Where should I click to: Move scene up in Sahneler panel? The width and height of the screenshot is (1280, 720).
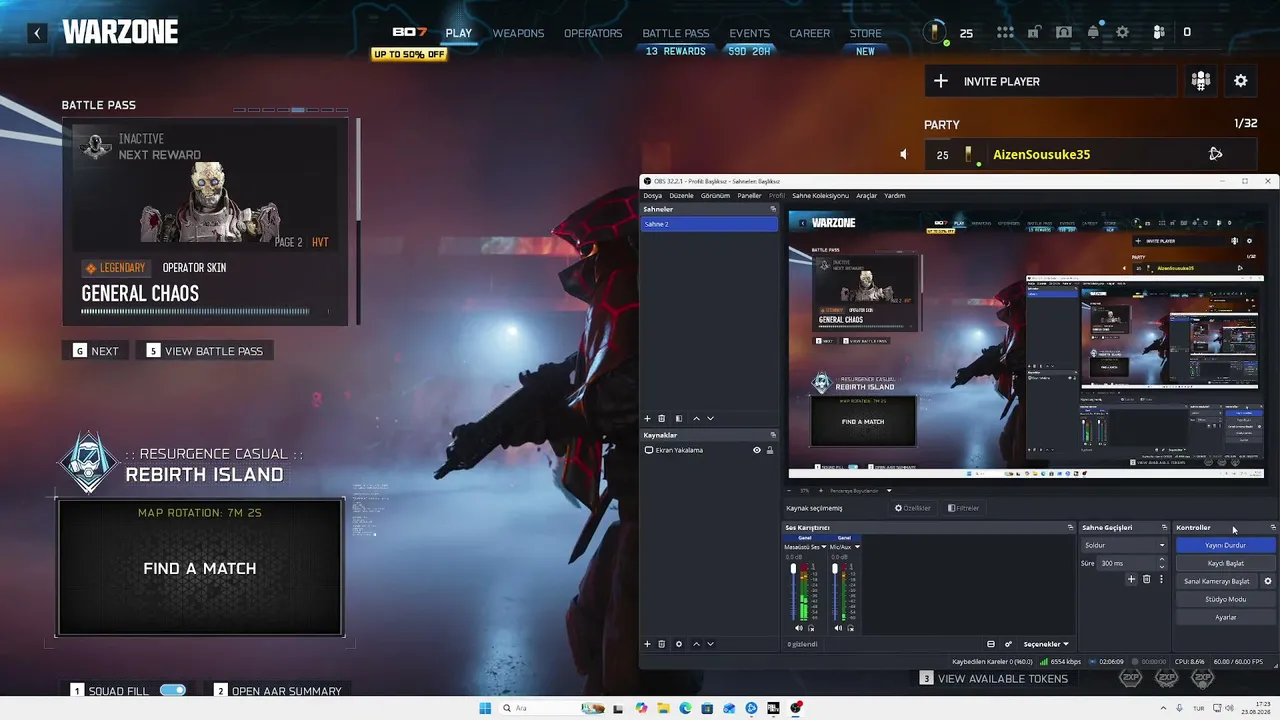click(x=697, y=418)
